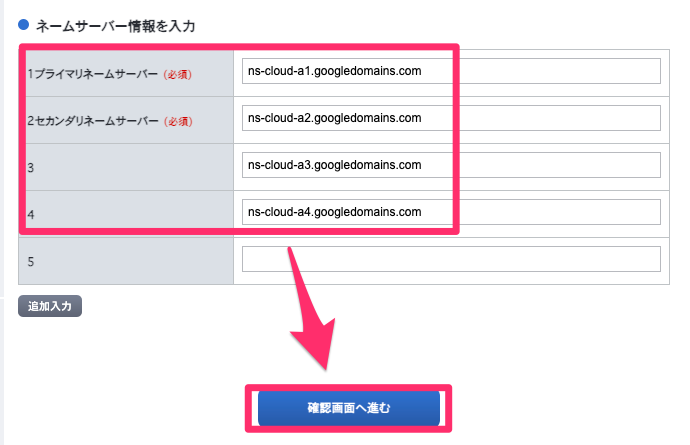This screenshot has width=690, height=445.
Task: Click the row number 4 label
Action: pyautogui.click(x=31, y=215)
